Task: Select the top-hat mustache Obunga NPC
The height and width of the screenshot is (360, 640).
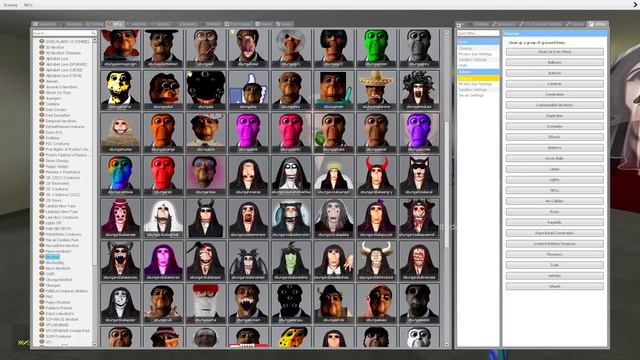Action: pos(163,48)
